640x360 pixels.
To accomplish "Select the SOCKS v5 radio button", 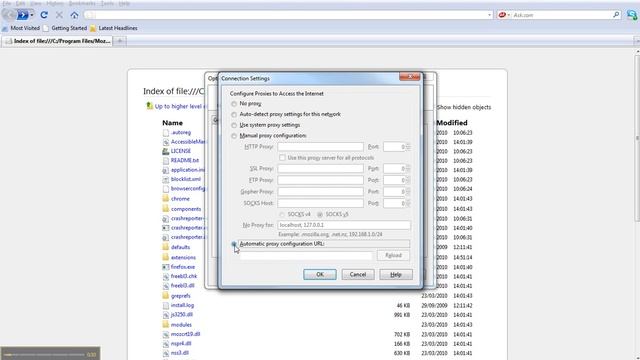I will point(320,214).
